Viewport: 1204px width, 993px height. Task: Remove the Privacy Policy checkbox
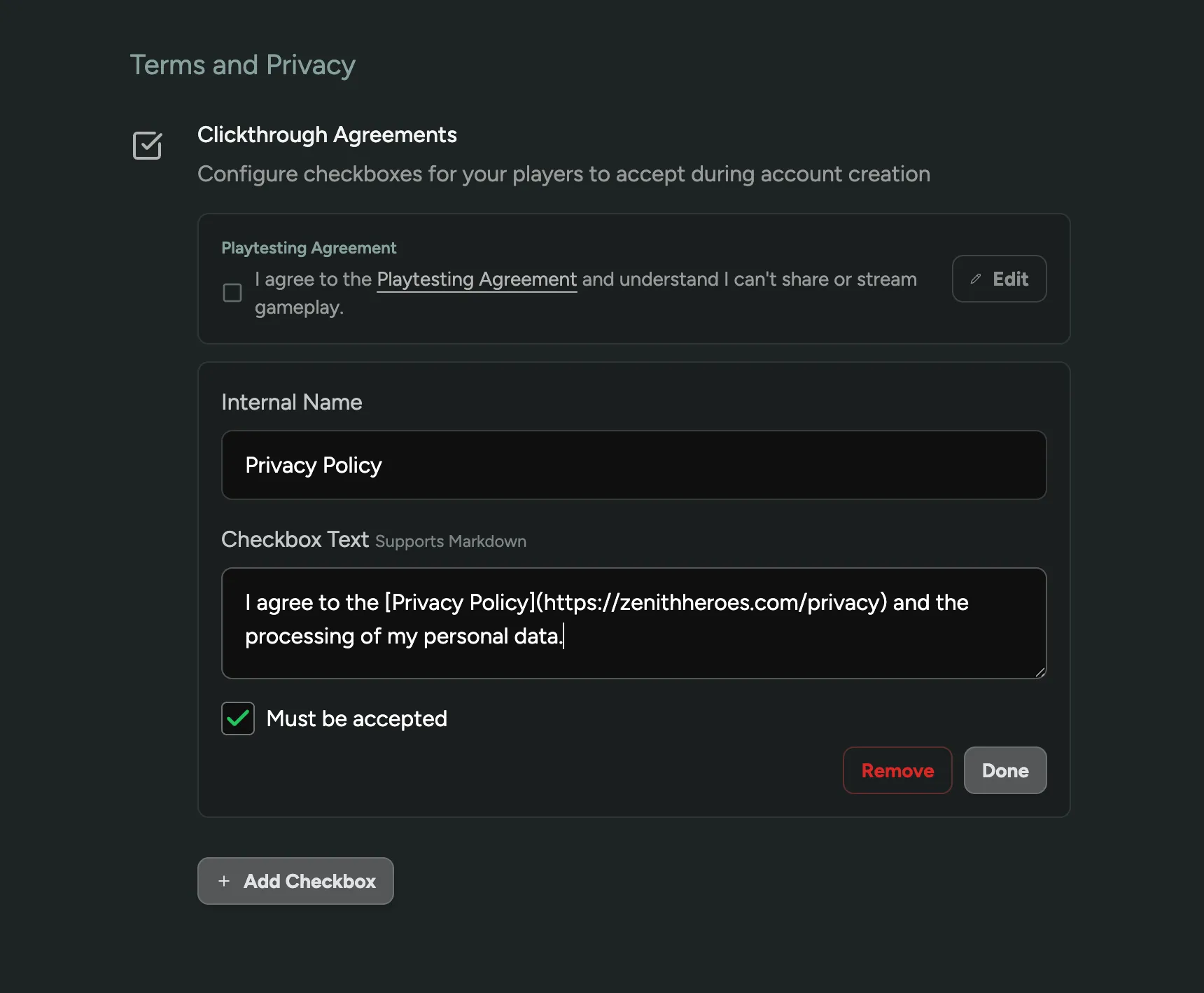[897, 770]
